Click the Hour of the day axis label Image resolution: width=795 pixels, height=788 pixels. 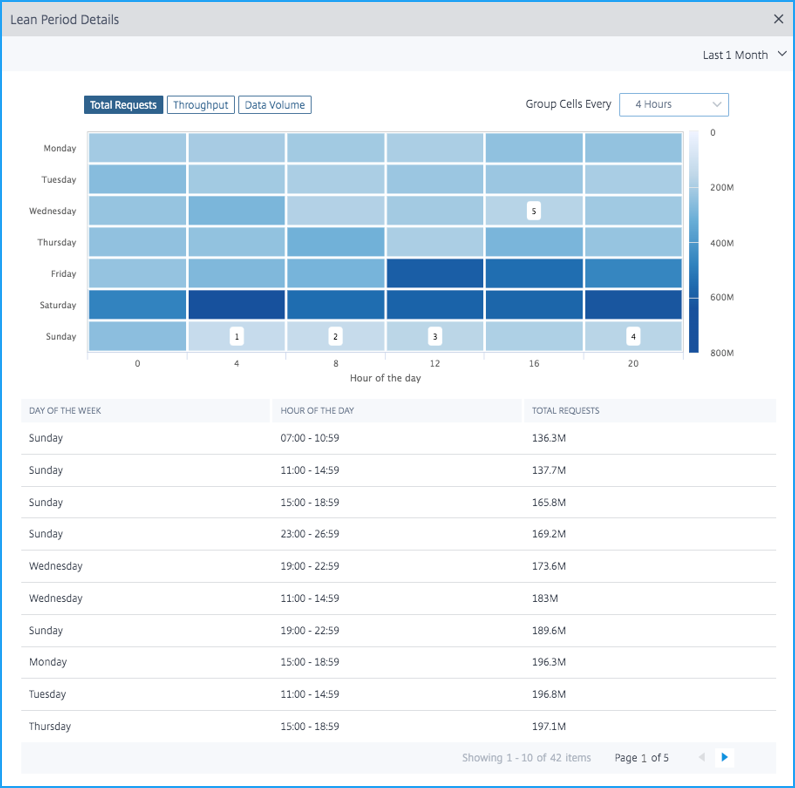click(x=385, y=378)
